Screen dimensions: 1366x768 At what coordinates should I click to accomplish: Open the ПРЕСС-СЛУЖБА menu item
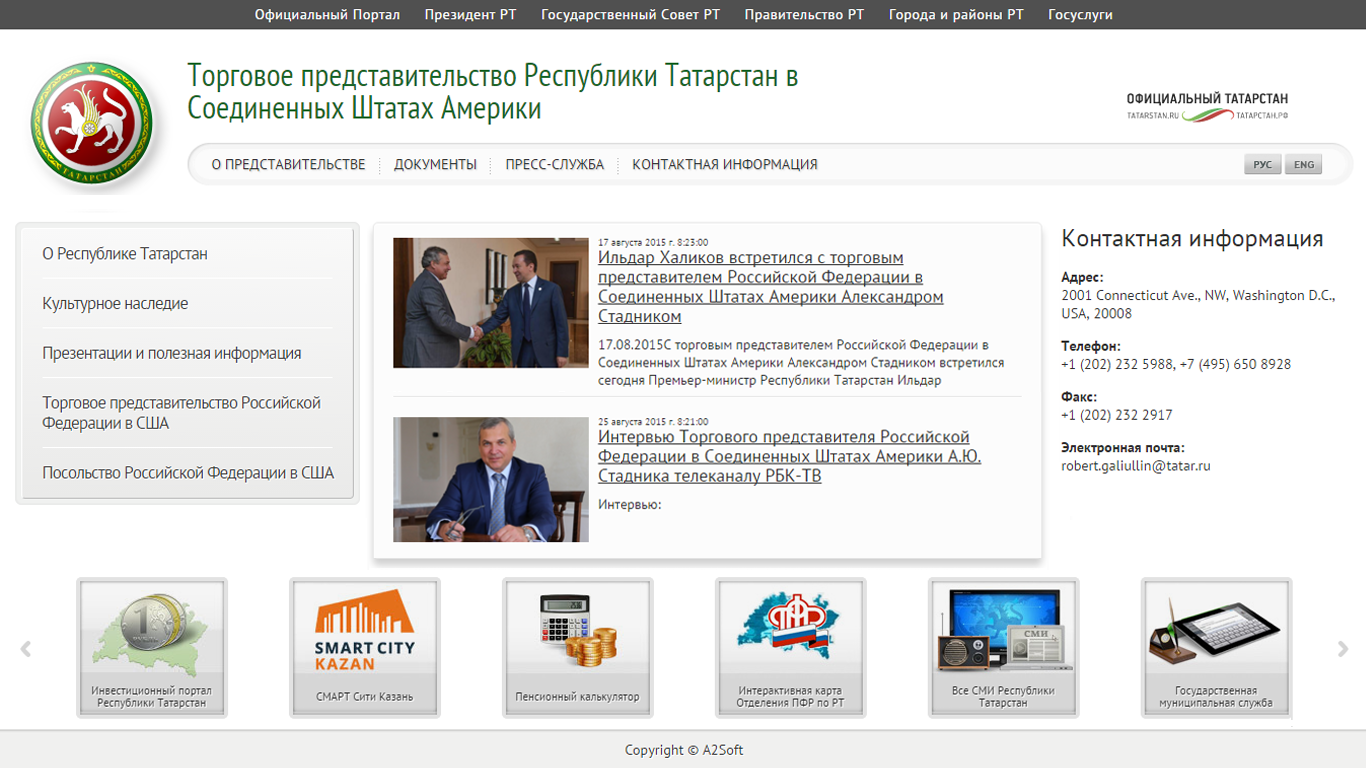pos(554,165)
